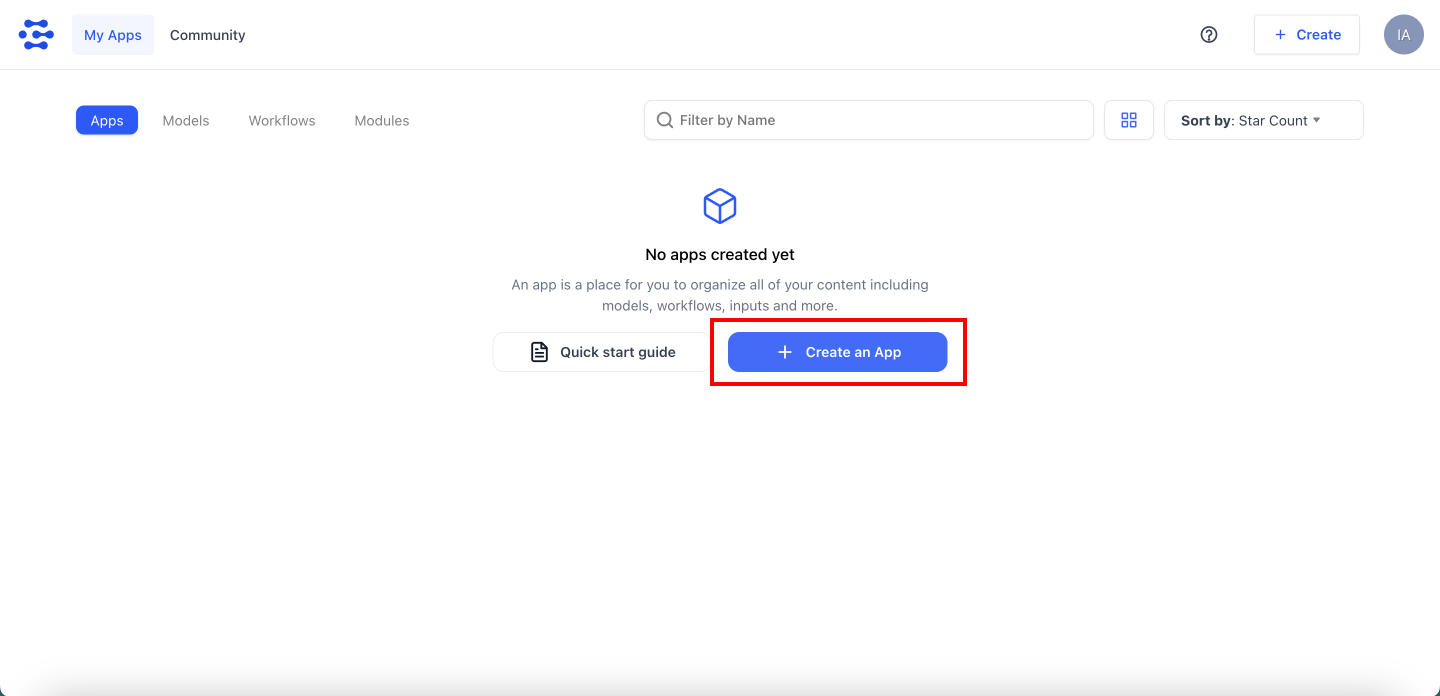The height and width of the screenshot is (696, 1440).
Task: Switch to the Workflows tab
Action: click(282, 120)
